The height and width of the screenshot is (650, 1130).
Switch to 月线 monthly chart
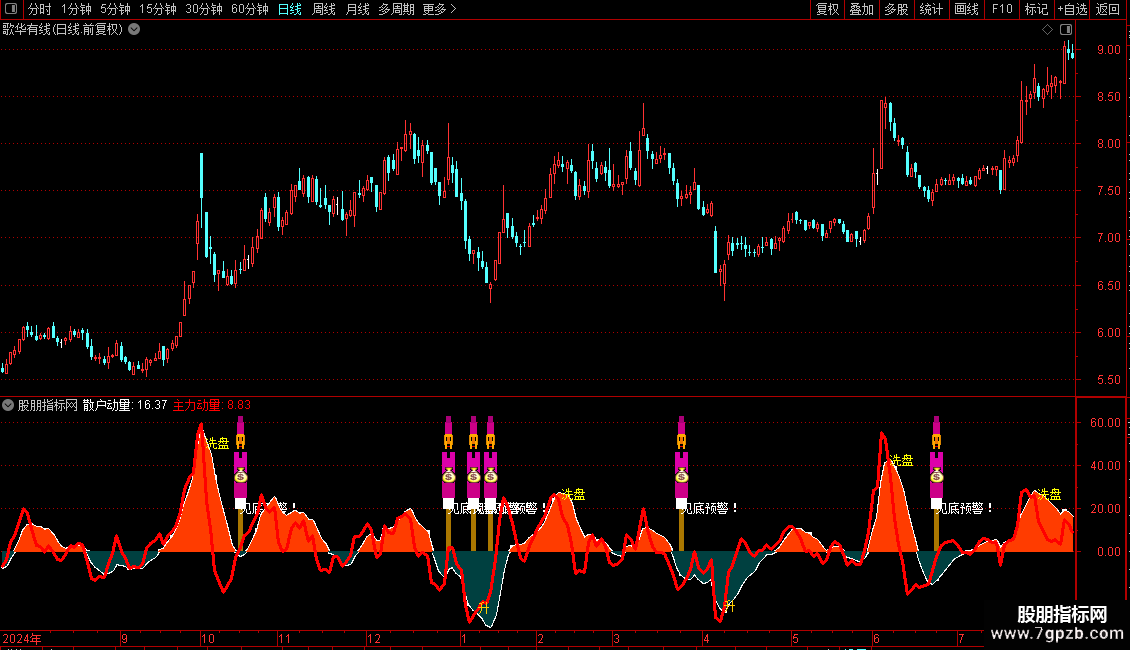357,9
